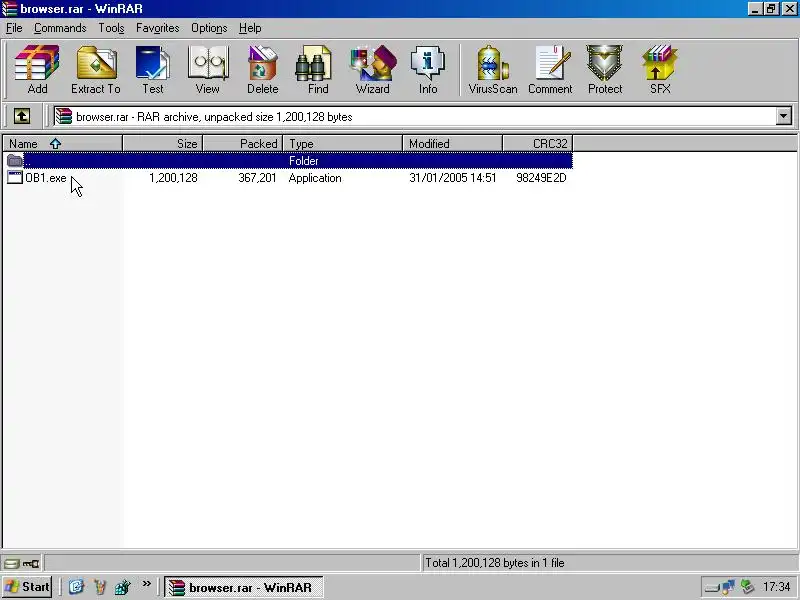Launch the Wizard tool
This screenshot has height=600, width=800.
click(373, 70)
